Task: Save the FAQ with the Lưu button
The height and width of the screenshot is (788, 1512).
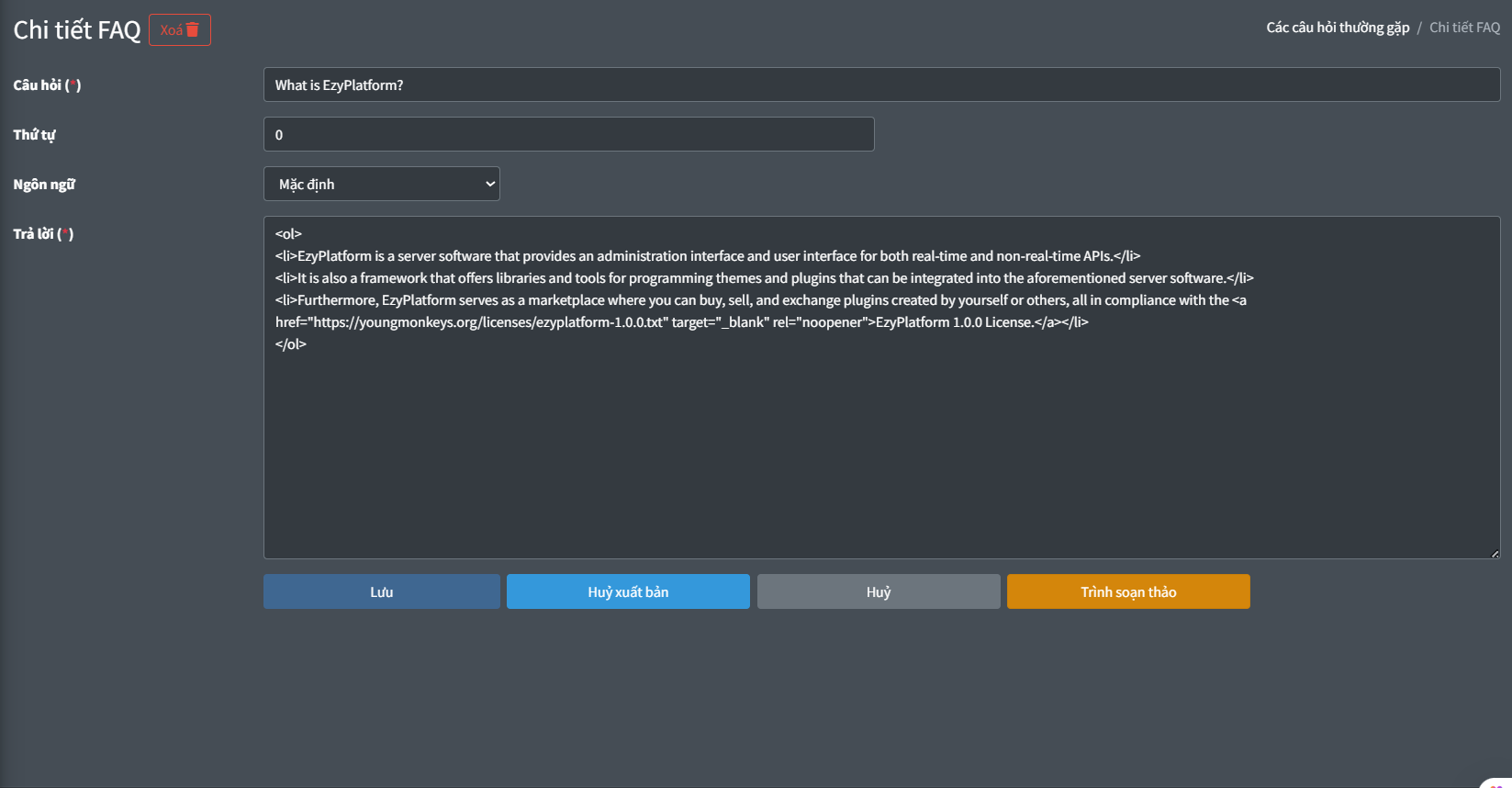Action: pos(382,591)
